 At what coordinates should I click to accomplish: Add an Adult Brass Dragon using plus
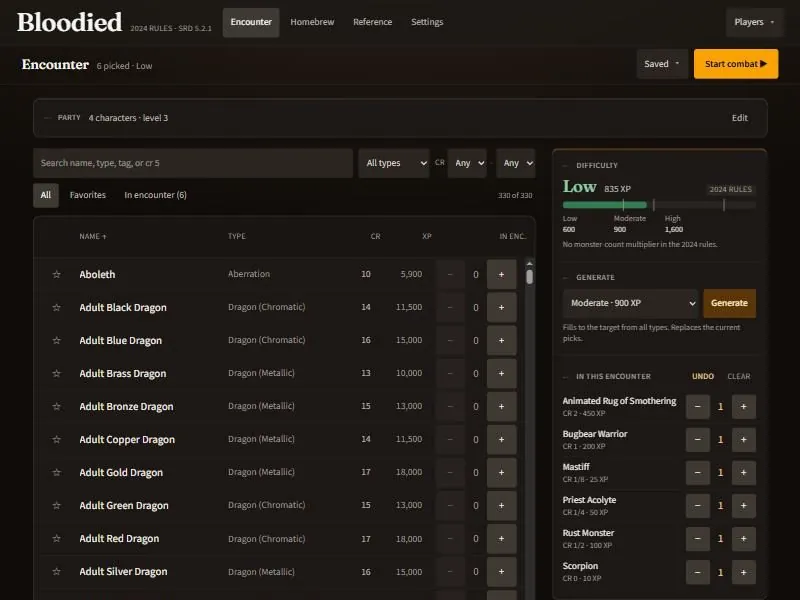(x=502, y=373)
